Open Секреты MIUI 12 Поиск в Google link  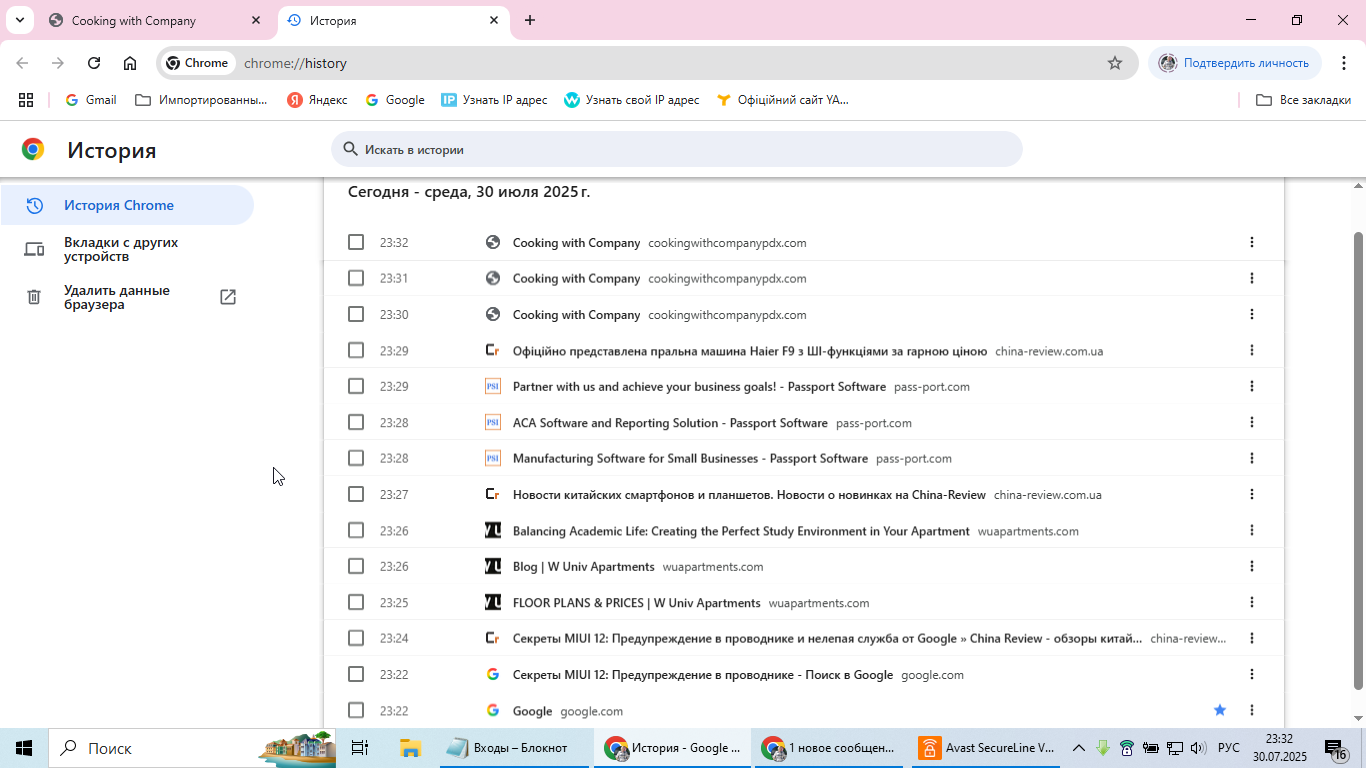[703, 674]
